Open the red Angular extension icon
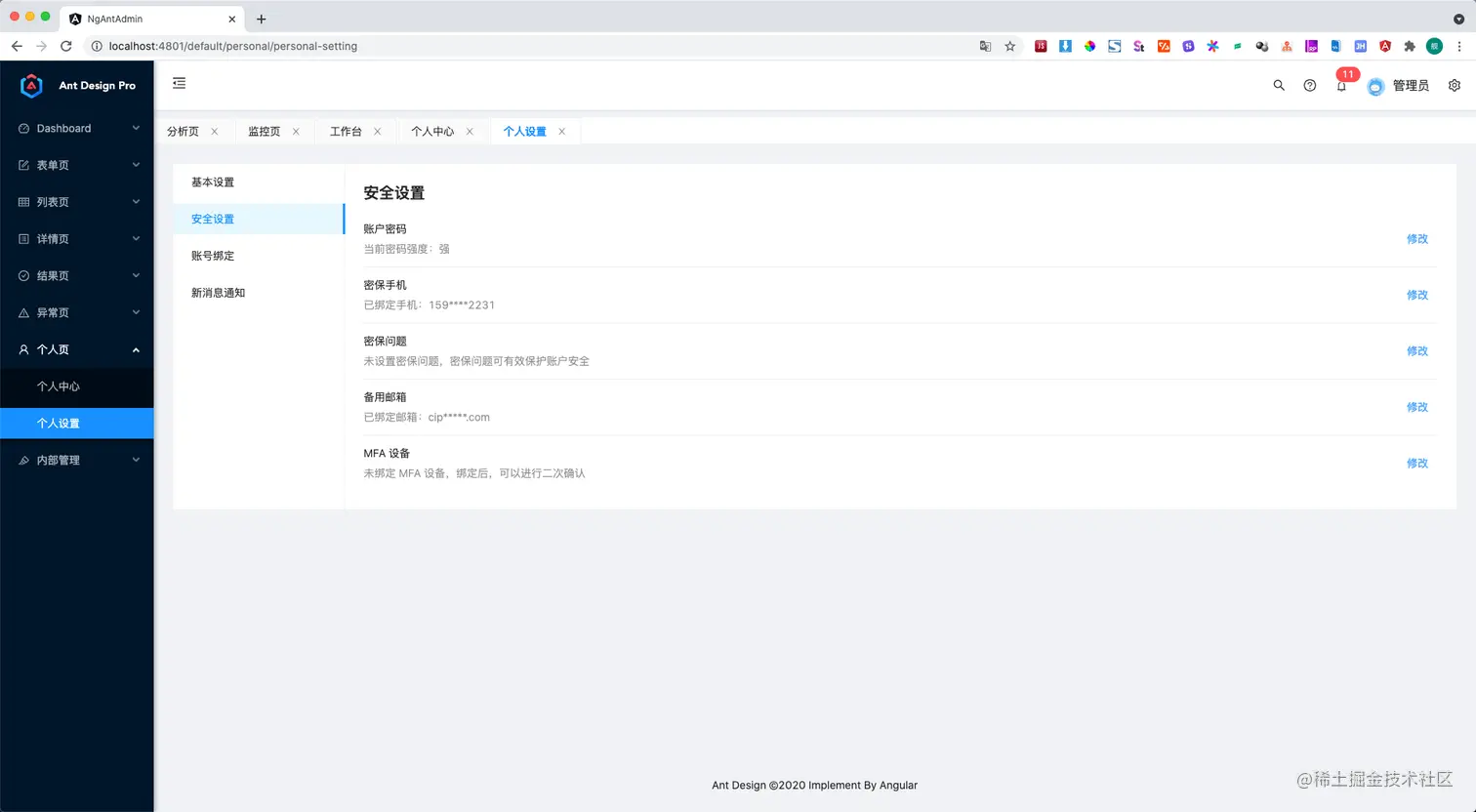The image size is (1476, 812). (x=1385, y=46)
